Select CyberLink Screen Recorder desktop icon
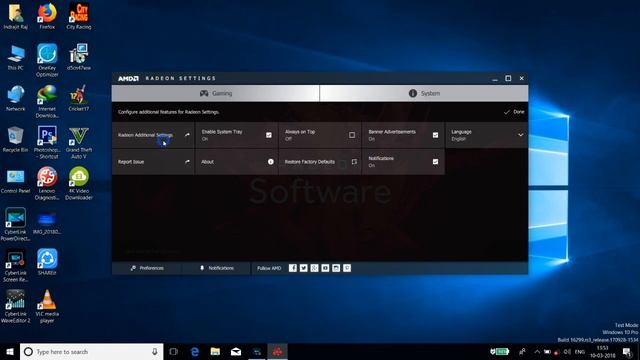The width and height of the screenshot is (640, 360). 16,265
